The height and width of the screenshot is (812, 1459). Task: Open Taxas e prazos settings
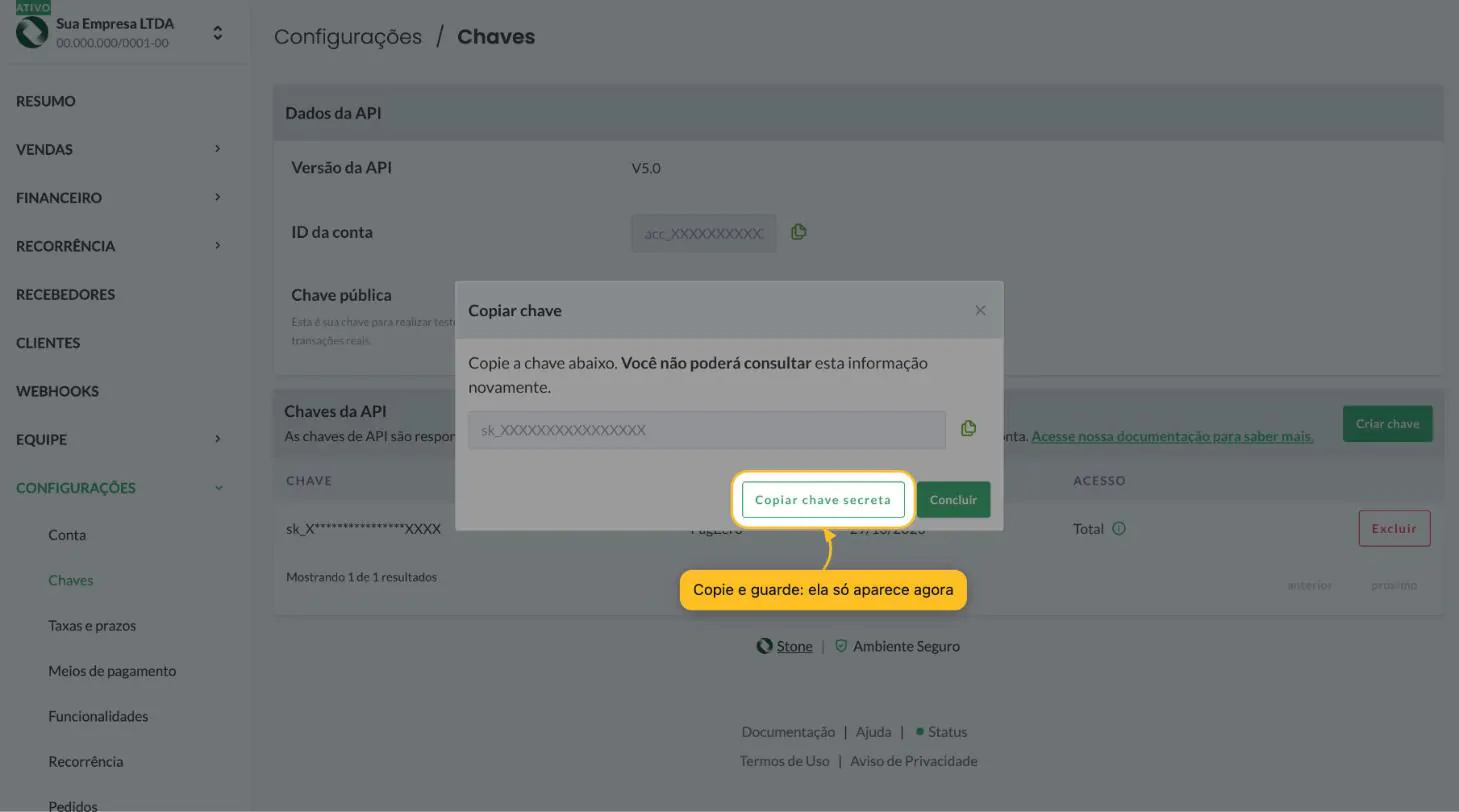(x=92, y=626)
